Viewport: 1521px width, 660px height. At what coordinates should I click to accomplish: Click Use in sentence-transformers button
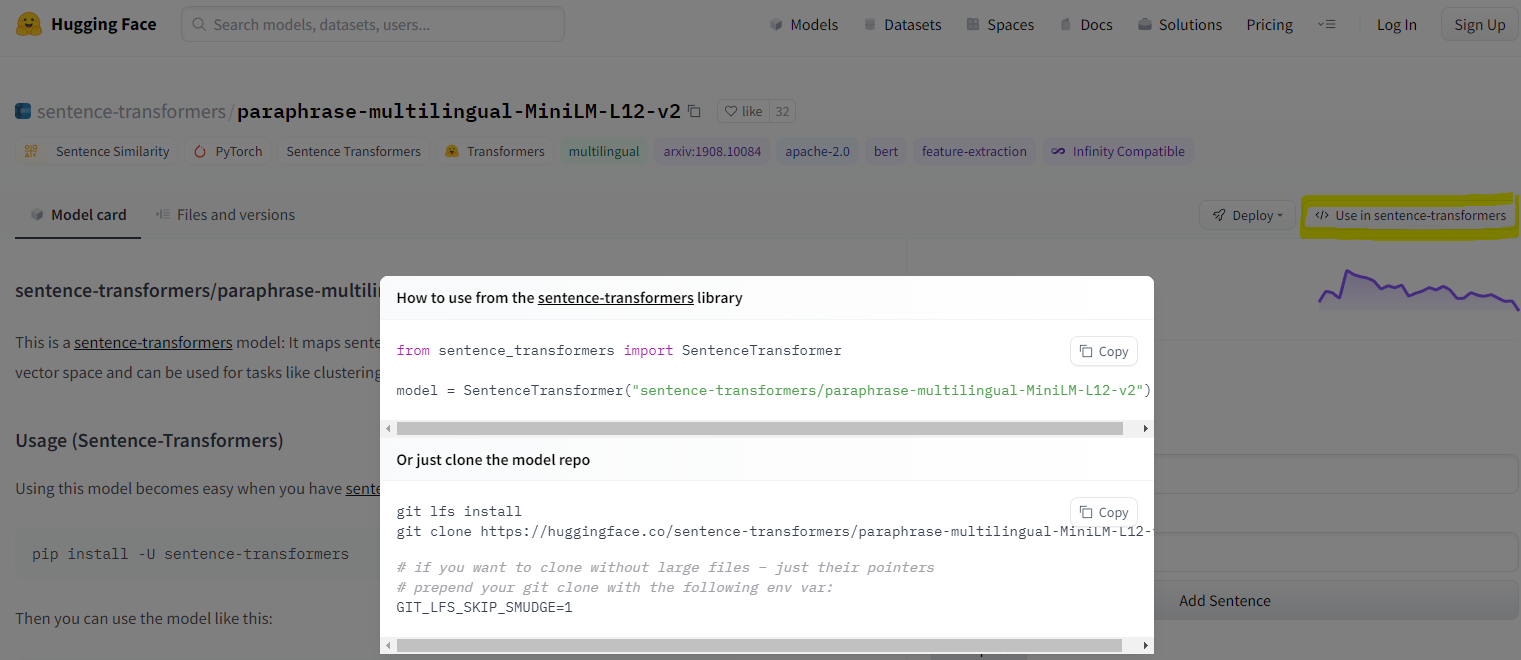click(x=1409, y=215)
